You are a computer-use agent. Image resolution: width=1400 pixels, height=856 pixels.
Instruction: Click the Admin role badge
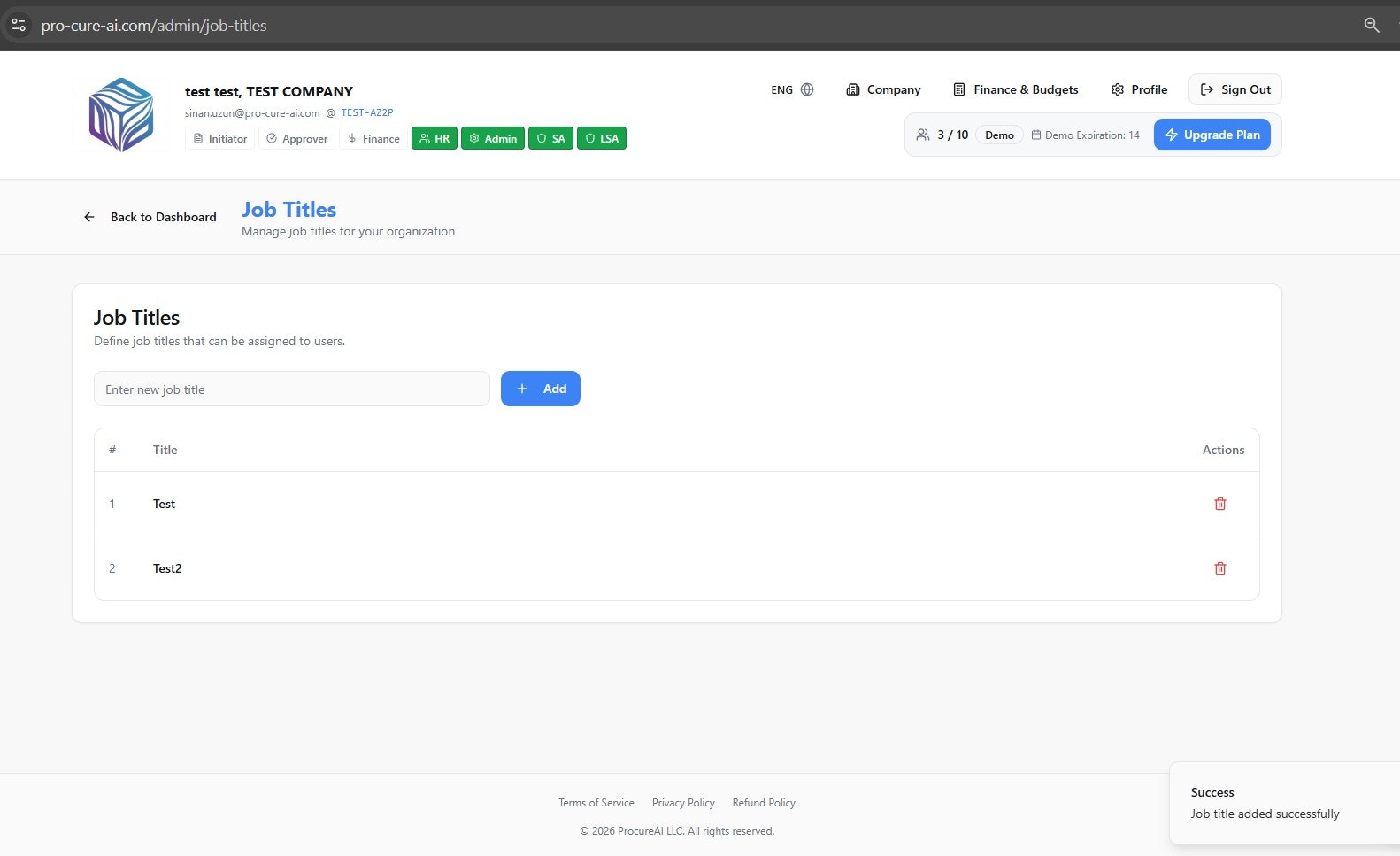[492, 138]
